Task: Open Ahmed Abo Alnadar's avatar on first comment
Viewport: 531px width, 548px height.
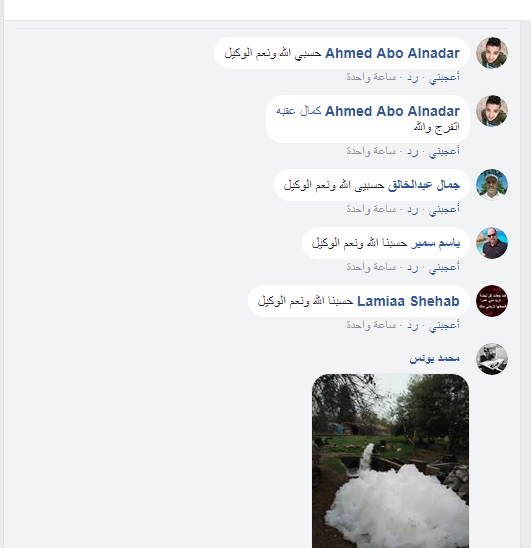Action: [x=492, y=53]
